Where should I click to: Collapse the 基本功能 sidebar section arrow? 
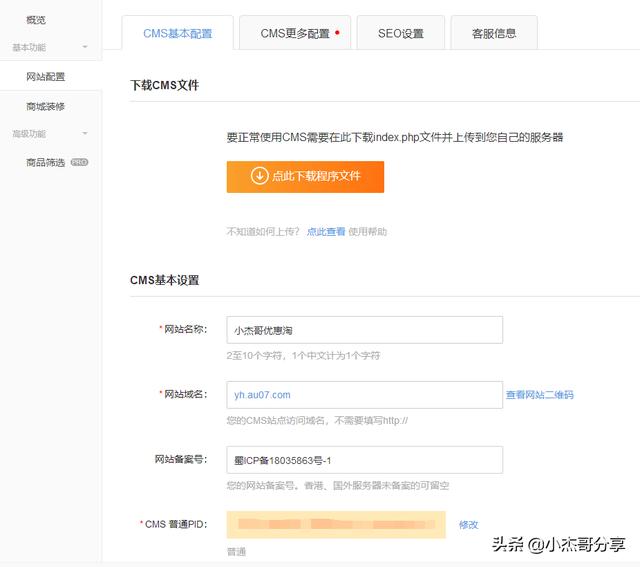tap(85, 47)
